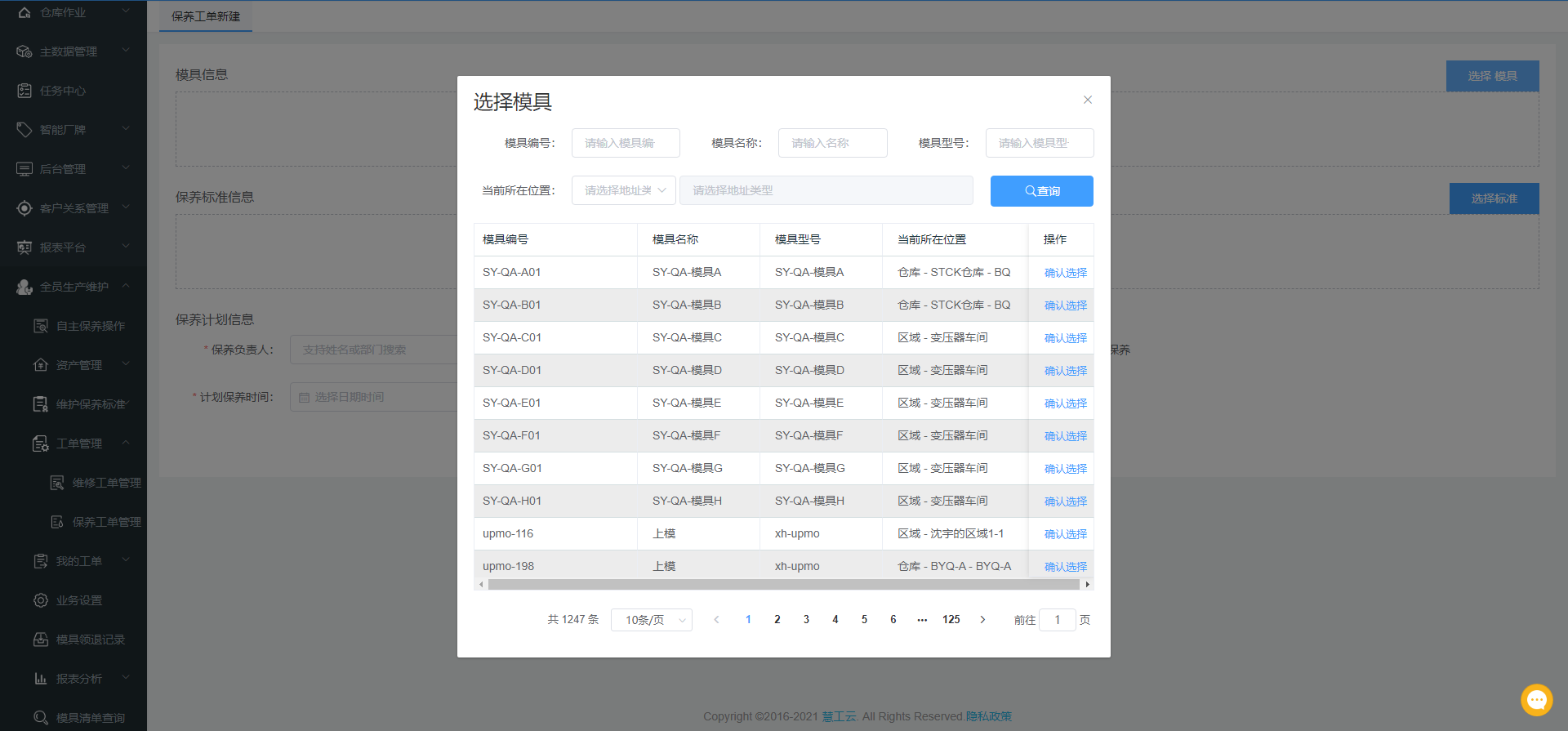Click the 查询 search button
Image resolution: width=1568 pixels, height=731 pixels.
[1041, 191]
